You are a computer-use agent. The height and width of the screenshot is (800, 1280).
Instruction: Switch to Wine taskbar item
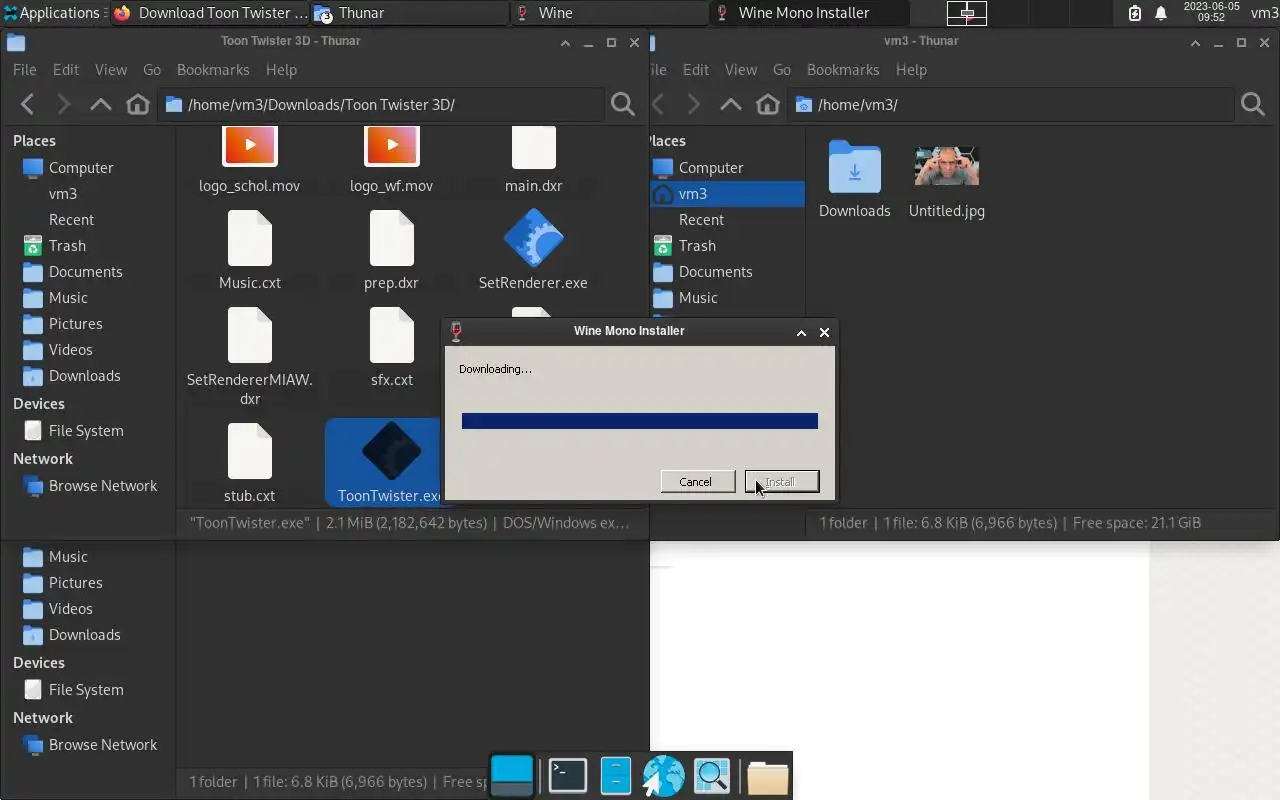tap(610, 13)
